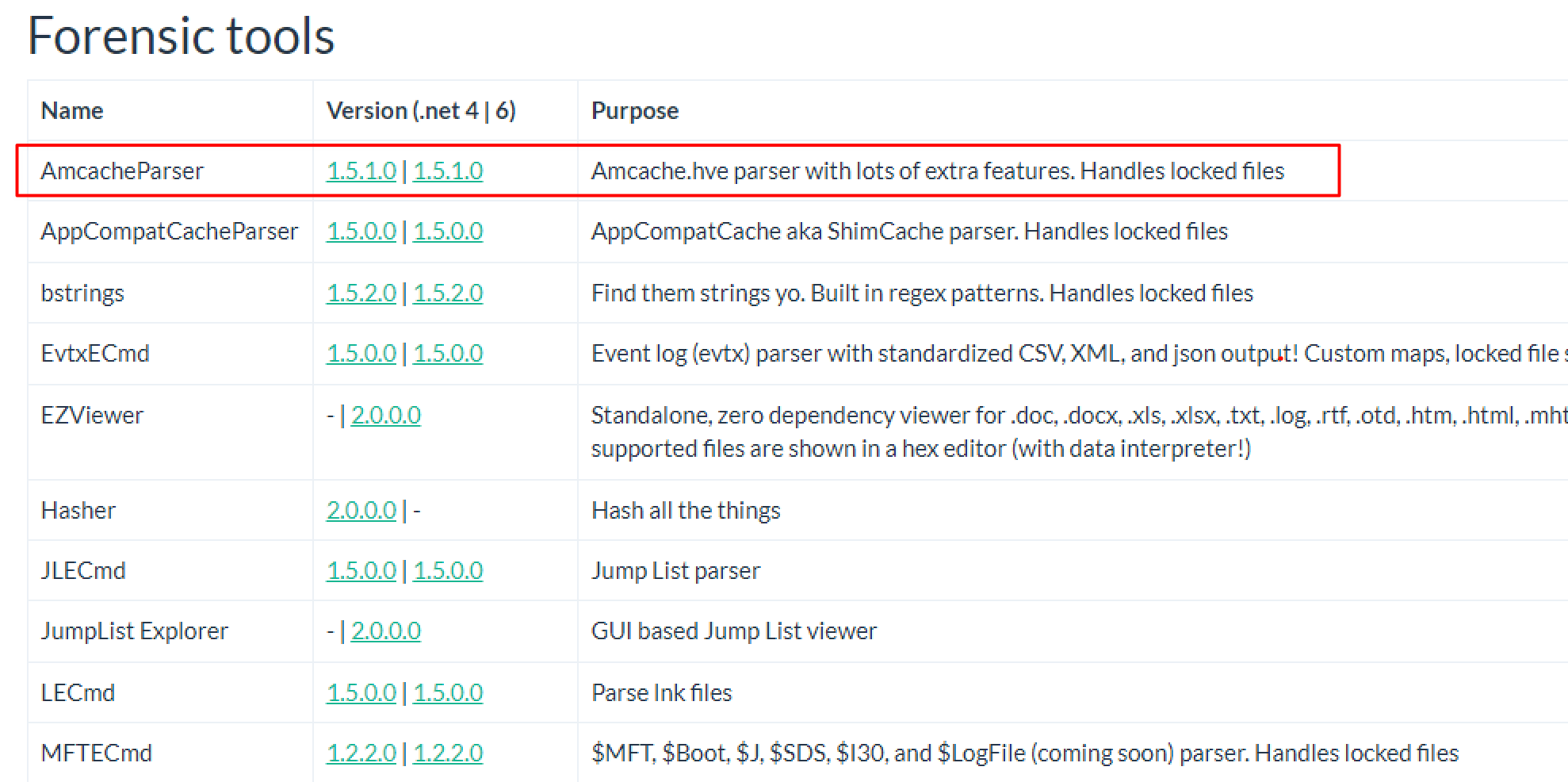
Task: Open AmcacheParser .net 6 version 1.5.1.0 link
Action: pyautogui.click(x=448, y=171)
